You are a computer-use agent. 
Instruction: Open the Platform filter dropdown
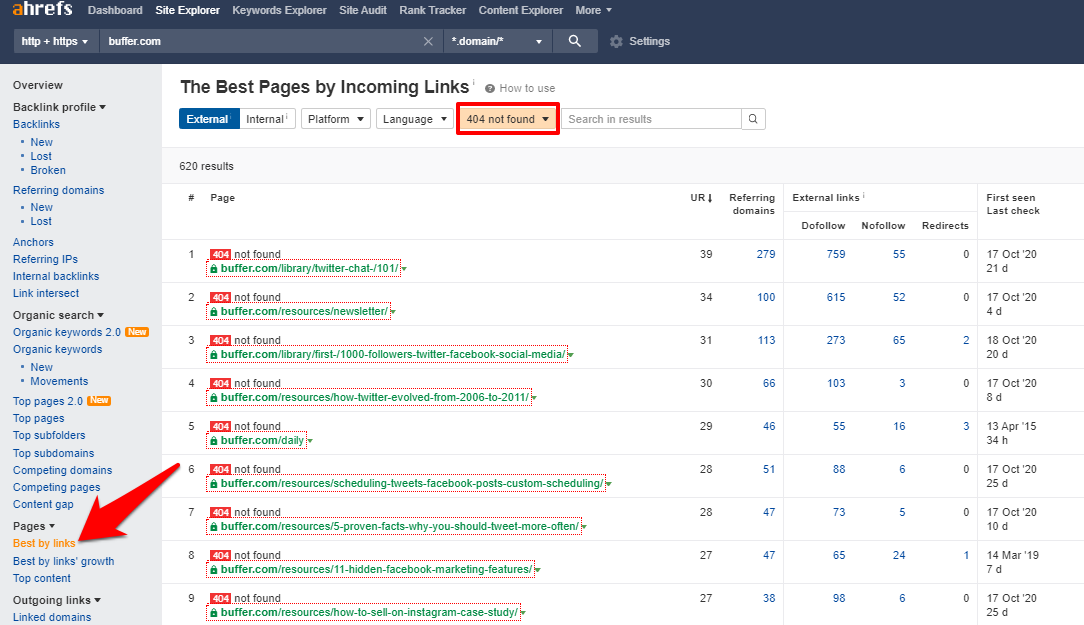pos(335,119)
